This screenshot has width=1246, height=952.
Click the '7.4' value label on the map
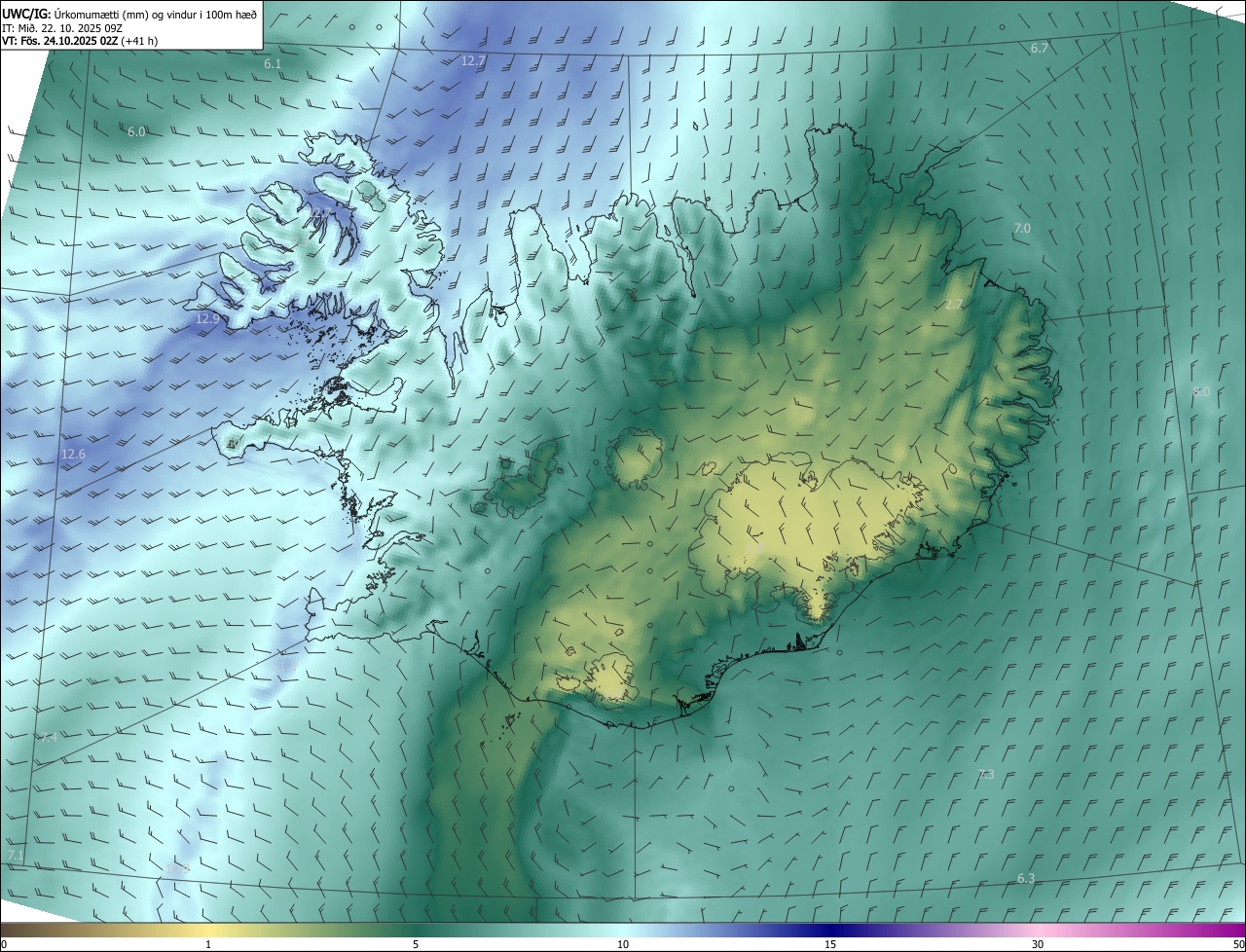[x=49, y=737]
